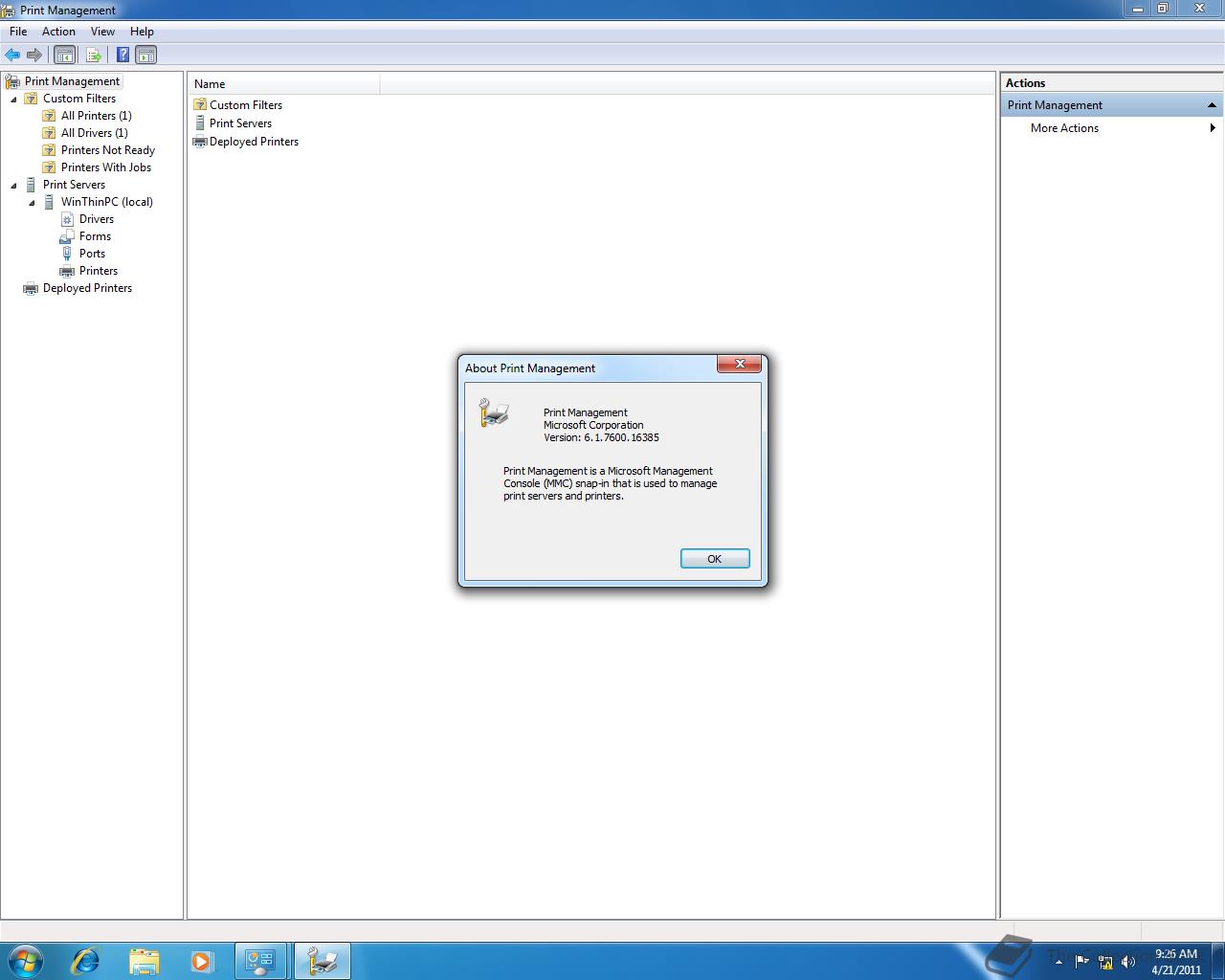Switch to the Control Panel taskbar button
The height and width of the screenshot is (980, 1225).
(x=260, y=961)
